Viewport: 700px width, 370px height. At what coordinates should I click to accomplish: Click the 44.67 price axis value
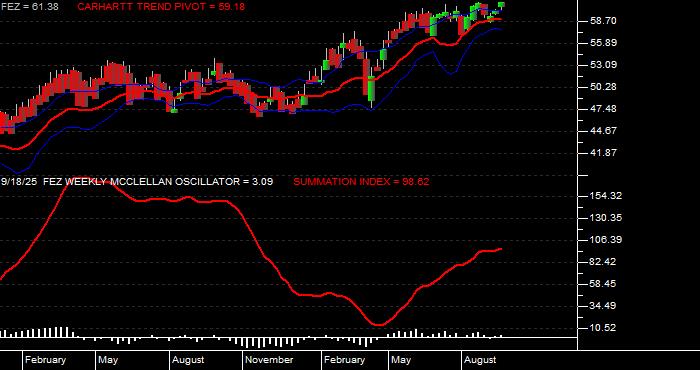604,131
